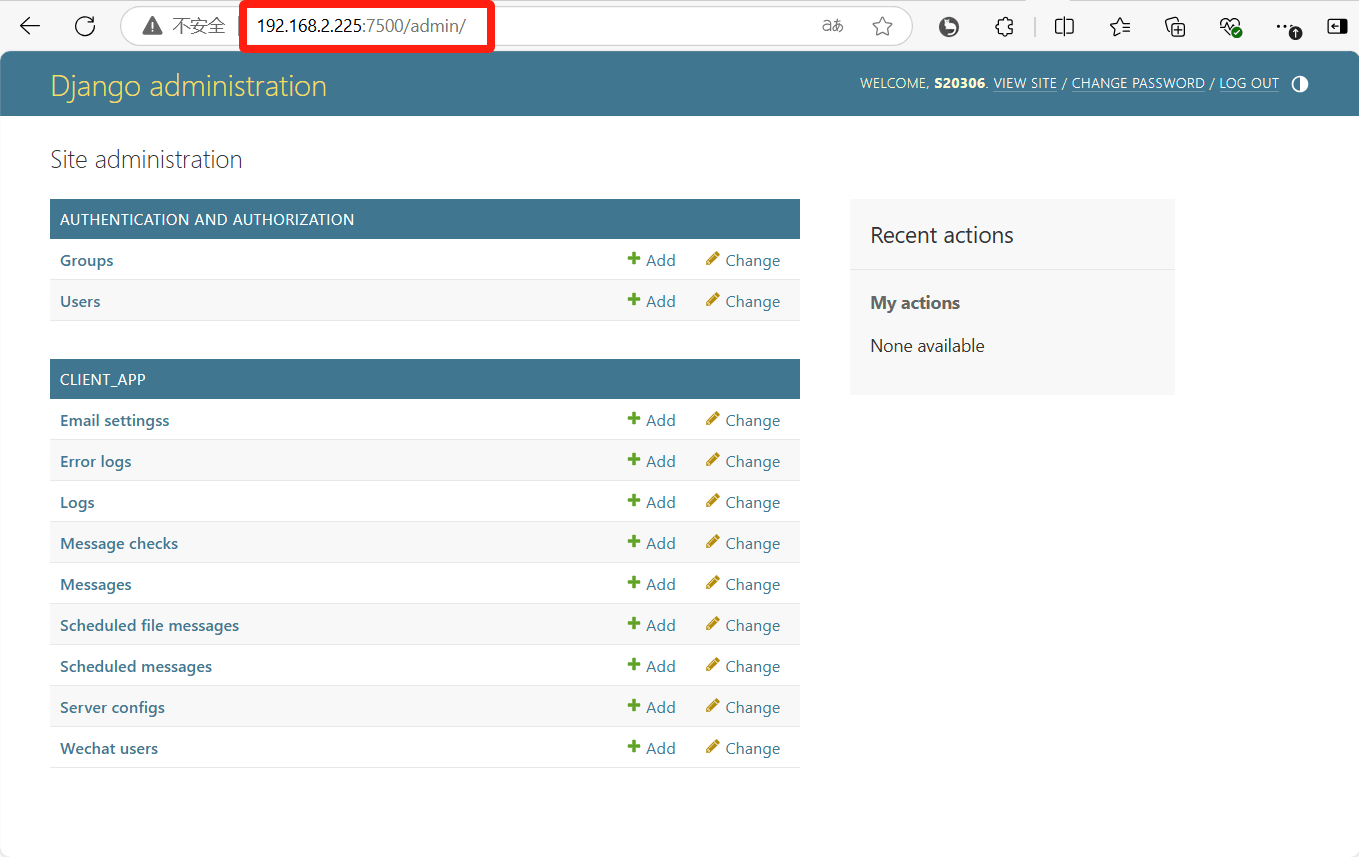Screen dimensions: 1359x857
Task: Open the CLIENT_APP section header
Action: (x=103, y=380)
